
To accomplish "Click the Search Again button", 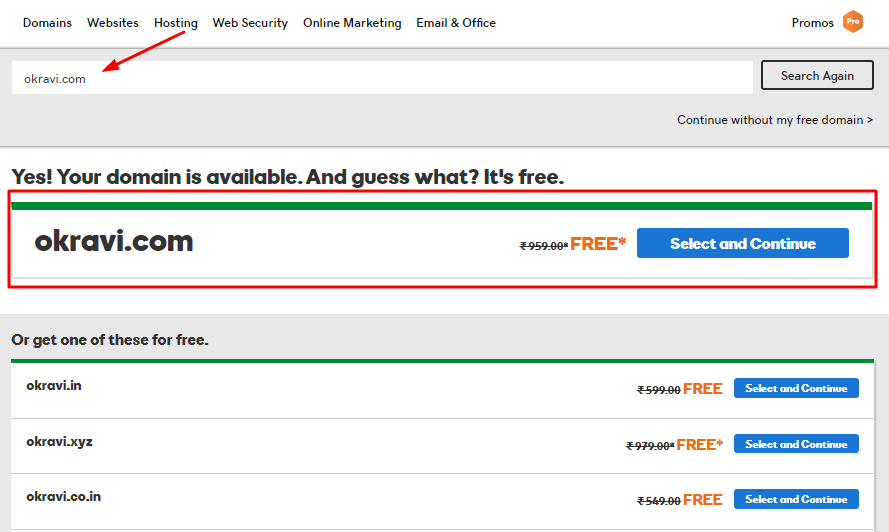I will 817,75.
